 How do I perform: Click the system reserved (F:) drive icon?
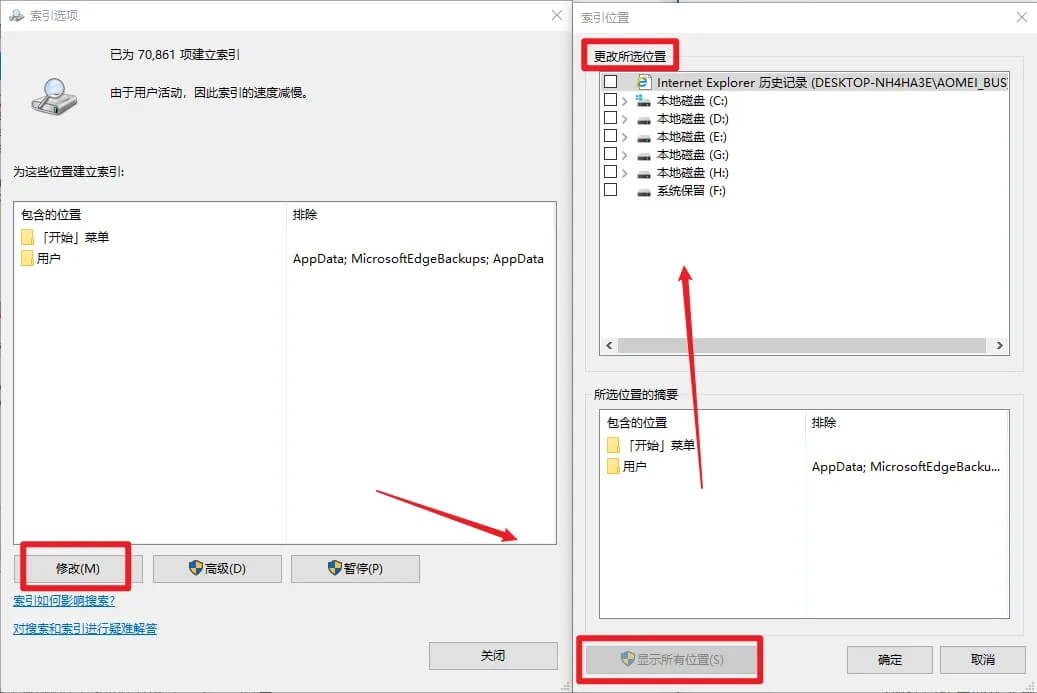(x=644, y=191)
